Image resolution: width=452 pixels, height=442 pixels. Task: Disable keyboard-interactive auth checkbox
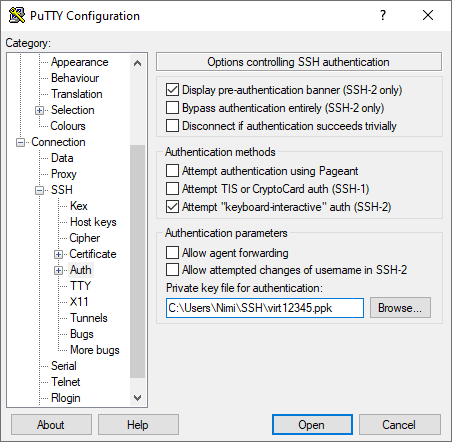(172, 207)
